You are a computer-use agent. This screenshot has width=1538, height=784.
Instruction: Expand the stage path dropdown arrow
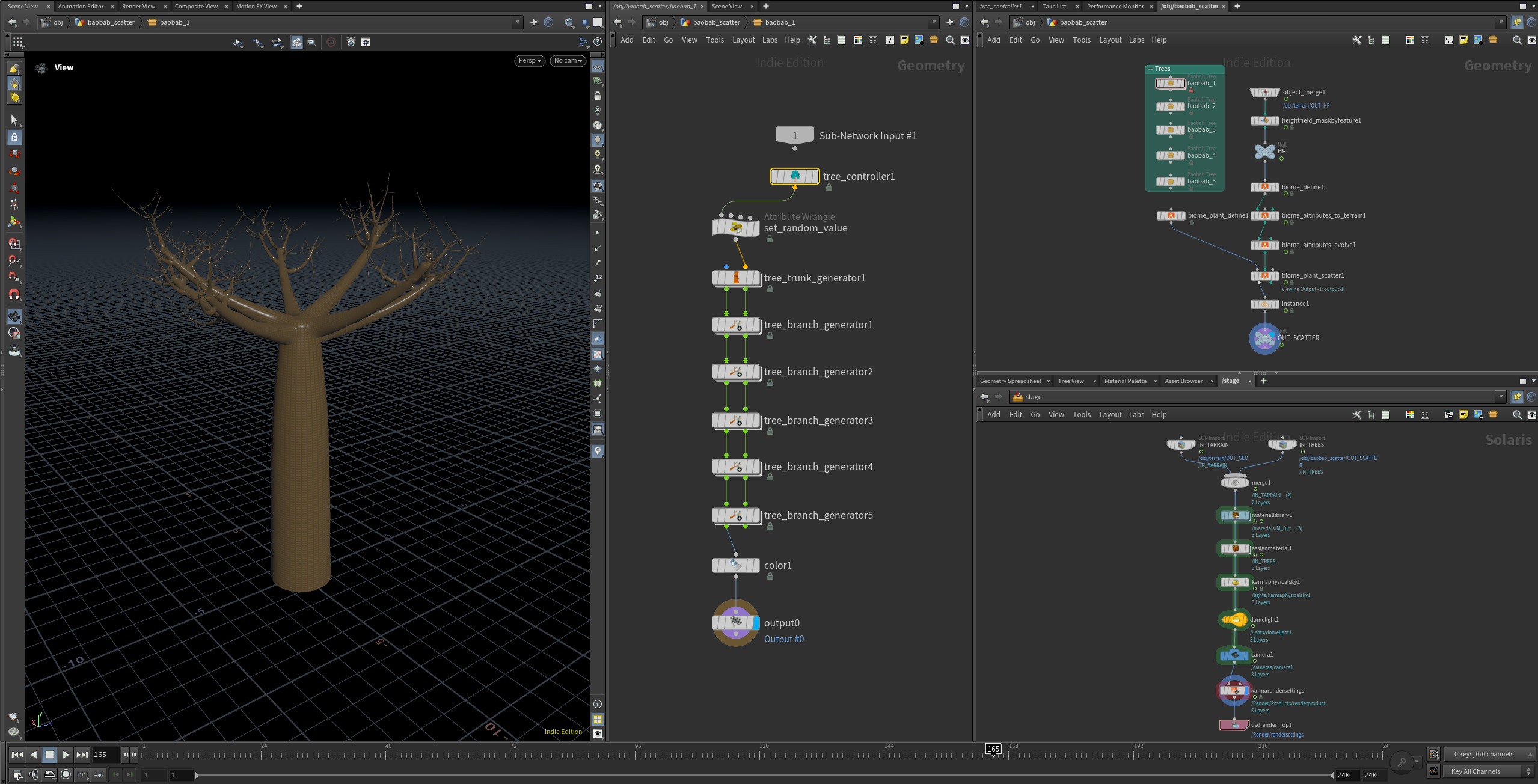point(1501,397)
